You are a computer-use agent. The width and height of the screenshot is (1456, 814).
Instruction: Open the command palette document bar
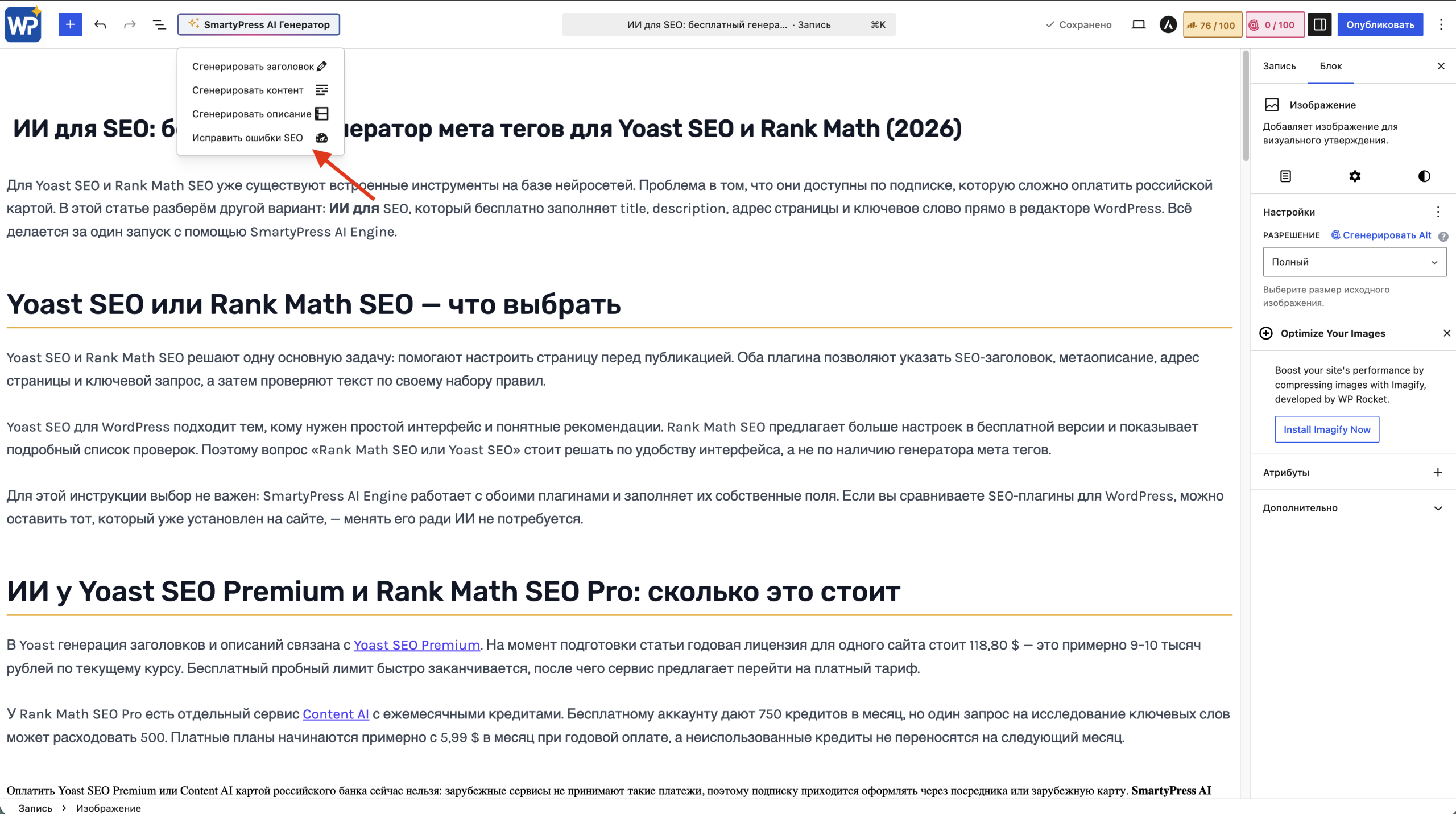pos(729,24)
